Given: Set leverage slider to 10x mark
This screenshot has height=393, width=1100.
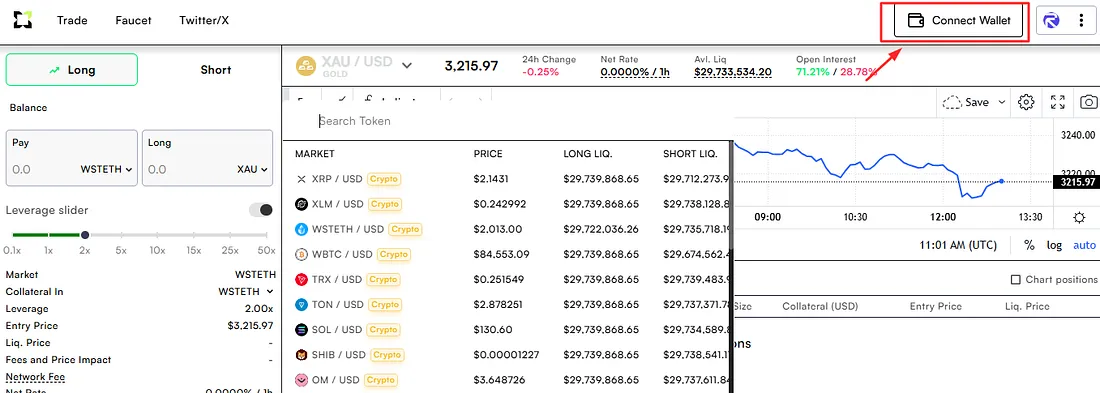Looking at the screenshot, I should tap(157, 235).
